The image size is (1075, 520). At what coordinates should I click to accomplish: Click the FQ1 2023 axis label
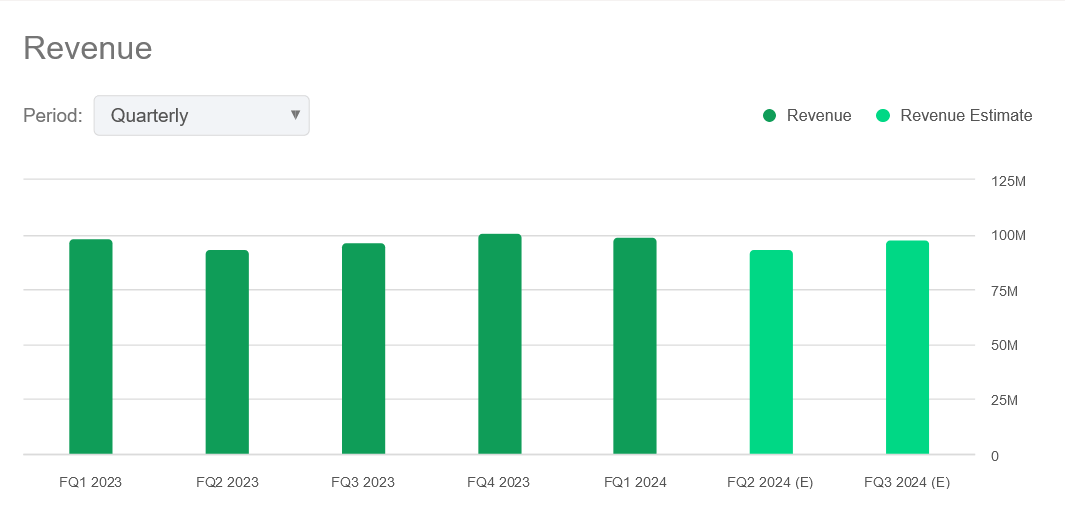pos(90,482)
